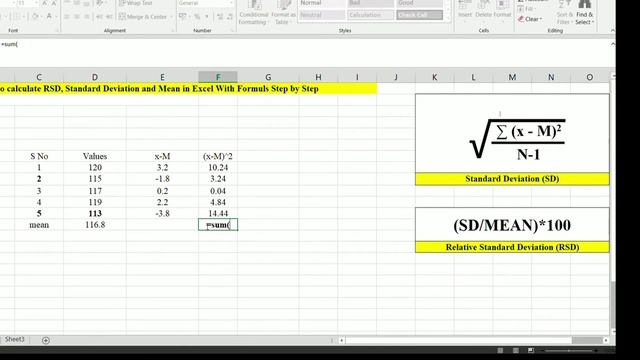Viewport: 640px width, 360px height.
Task: Select column O header
Action: point(589,77)
